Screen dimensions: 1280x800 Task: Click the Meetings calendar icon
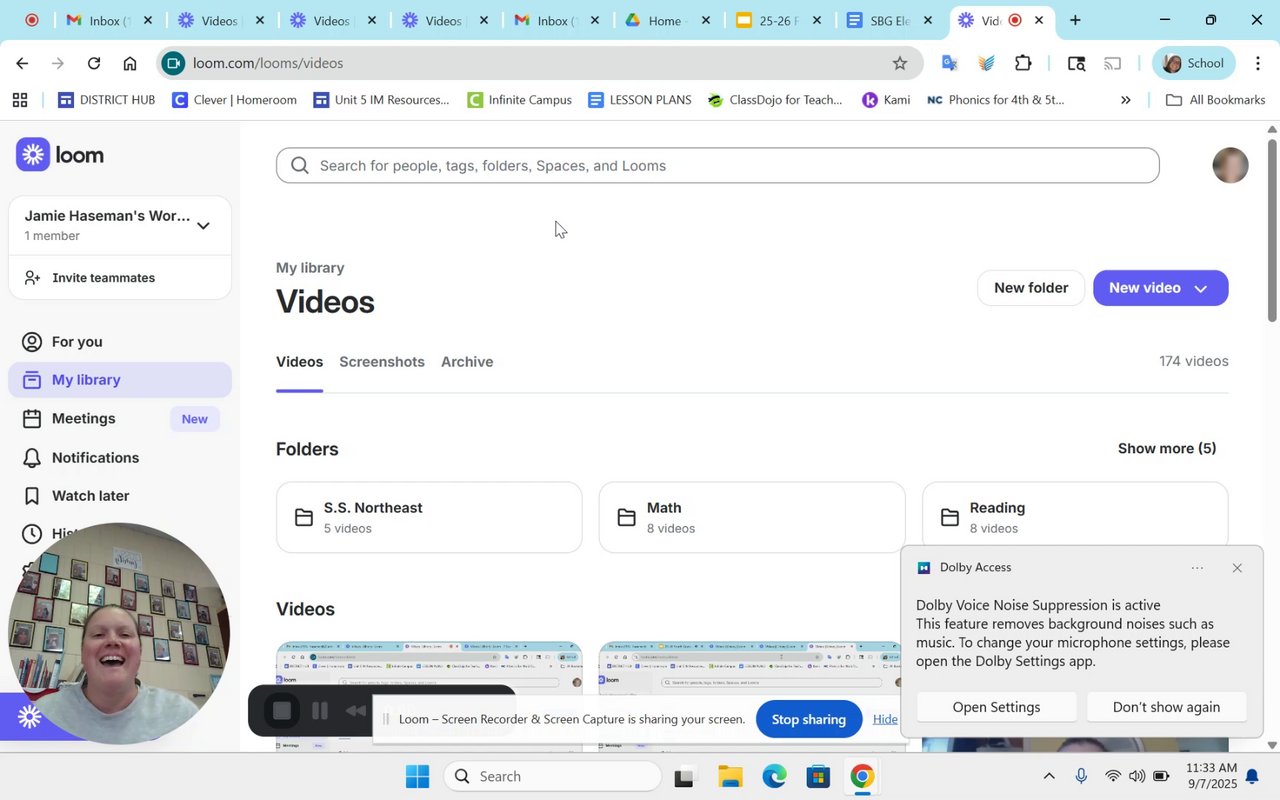(x=32, y=419)
